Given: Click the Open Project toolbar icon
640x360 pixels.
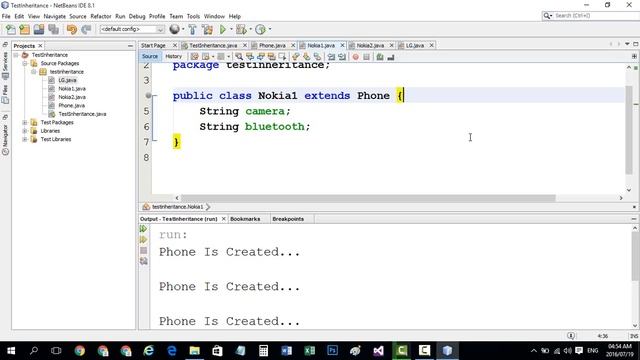Looking at the screenshot, I should [39, 29].
